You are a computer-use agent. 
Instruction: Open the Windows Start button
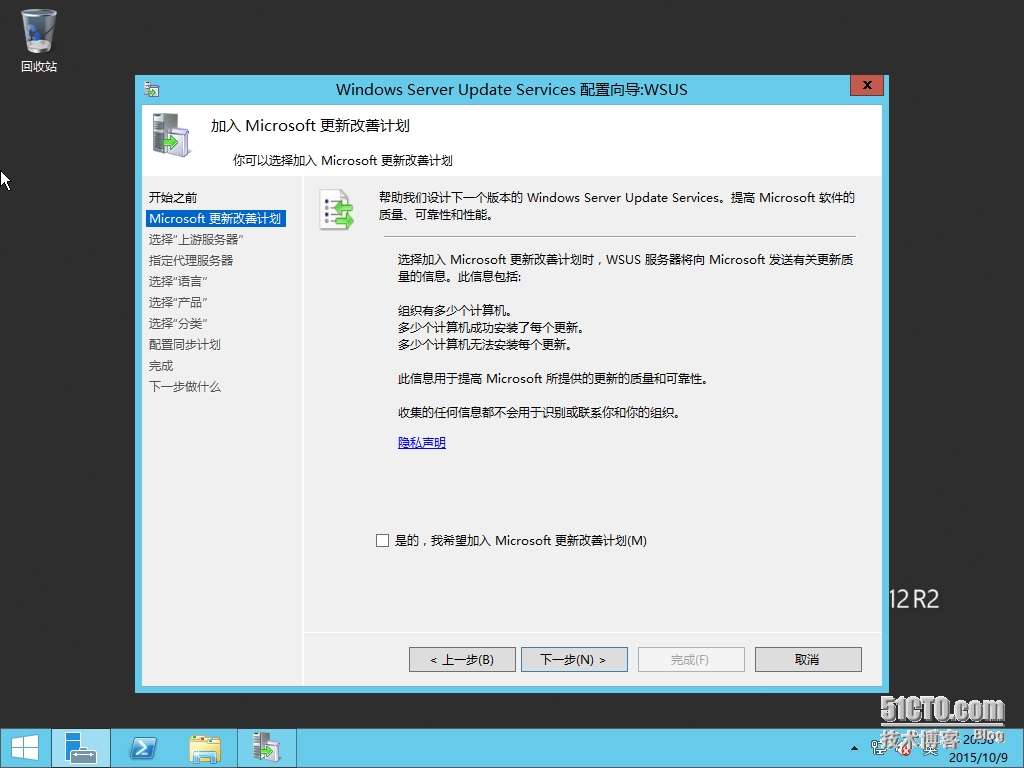tap(25, 748)
